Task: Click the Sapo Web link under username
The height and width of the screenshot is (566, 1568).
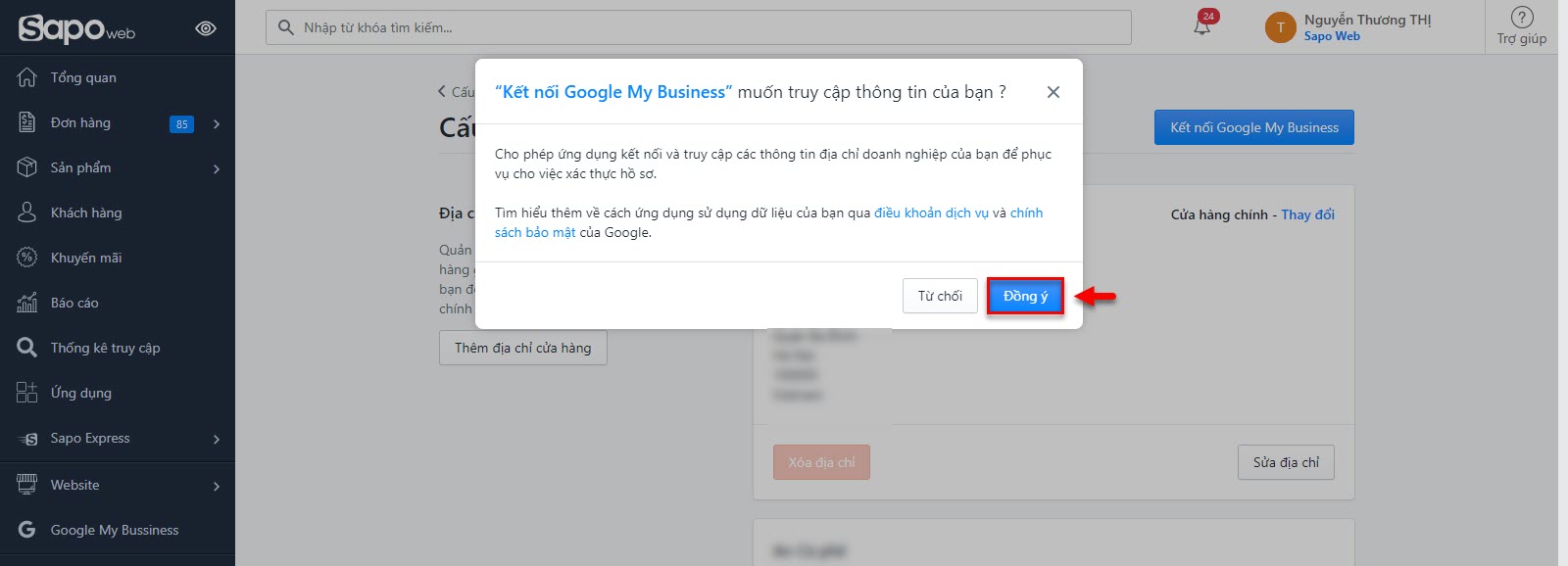Action: click(1332, 36)
